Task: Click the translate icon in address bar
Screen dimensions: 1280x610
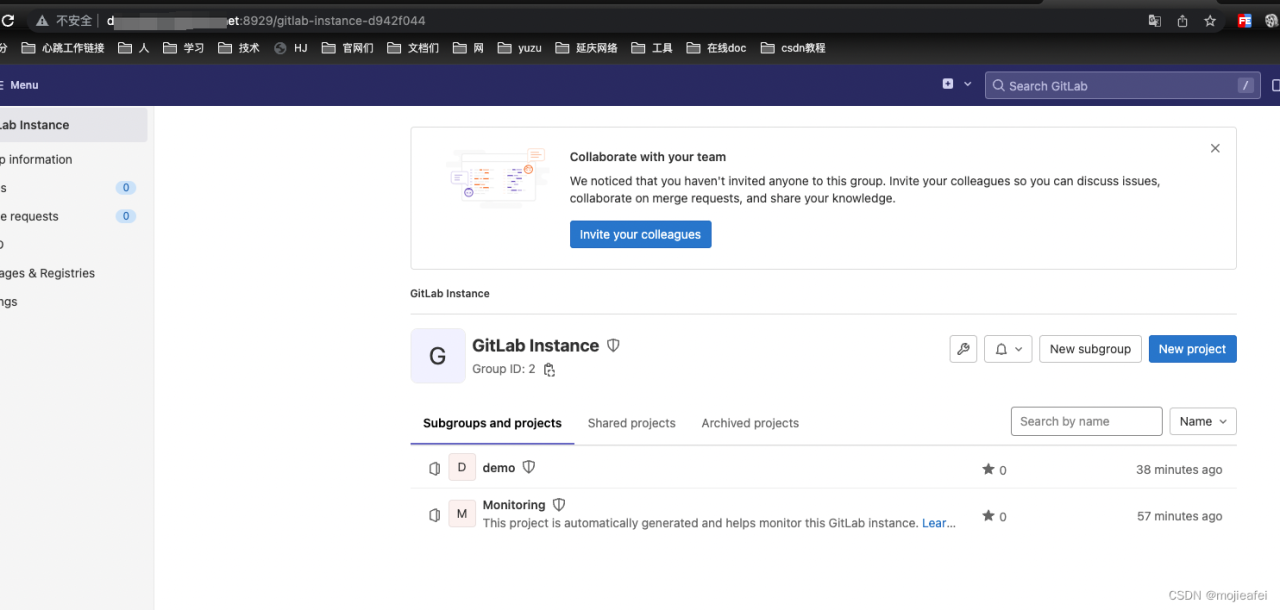Action: (1154, 21)
